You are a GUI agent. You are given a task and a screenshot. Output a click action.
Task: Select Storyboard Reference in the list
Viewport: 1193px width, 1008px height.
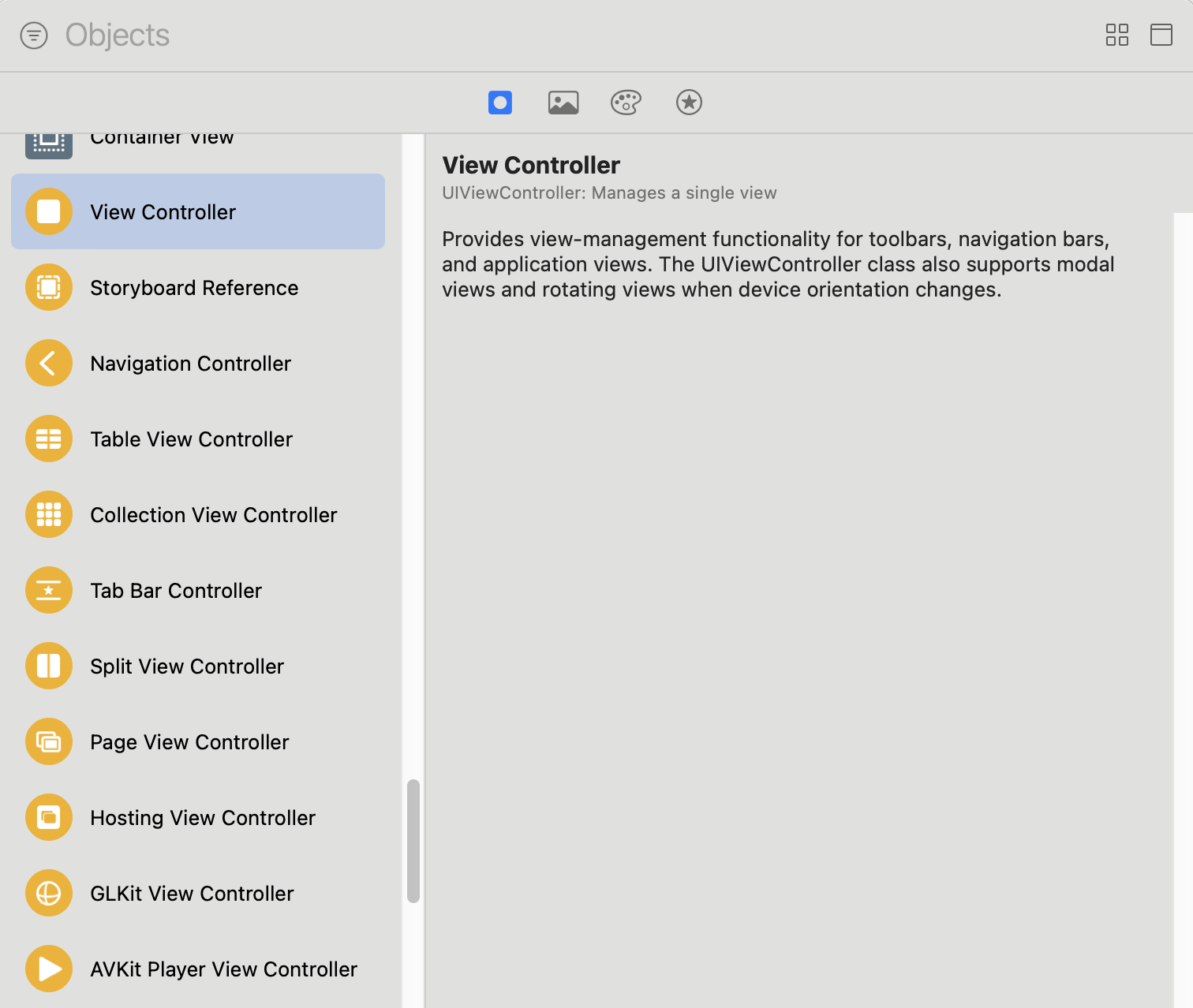pyautogui.click(x=194, y=288)
